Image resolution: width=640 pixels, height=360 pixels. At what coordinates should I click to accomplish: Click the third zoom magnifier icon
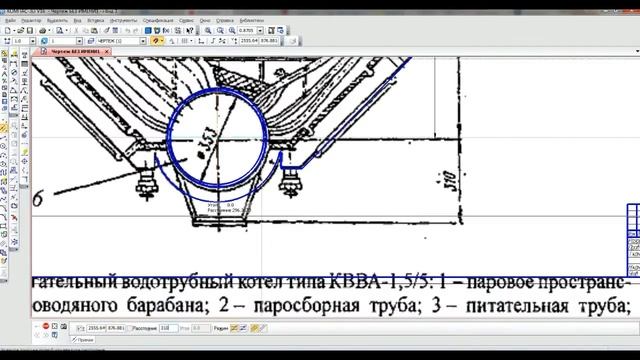point(232,31)
